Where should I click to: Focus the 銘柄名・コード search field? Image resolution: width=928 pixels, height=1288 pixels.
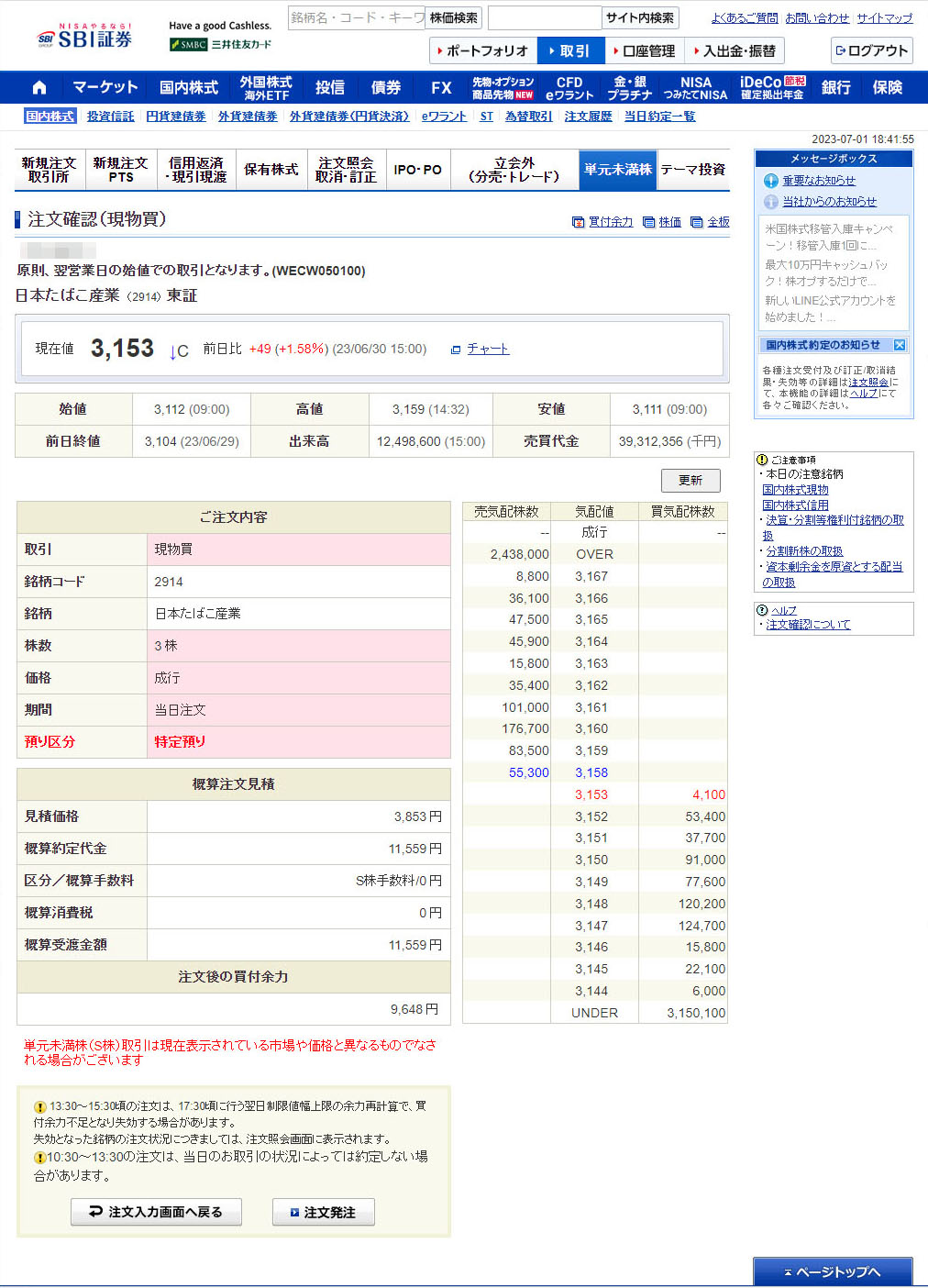pyautogui.click(x=357, y=18)
